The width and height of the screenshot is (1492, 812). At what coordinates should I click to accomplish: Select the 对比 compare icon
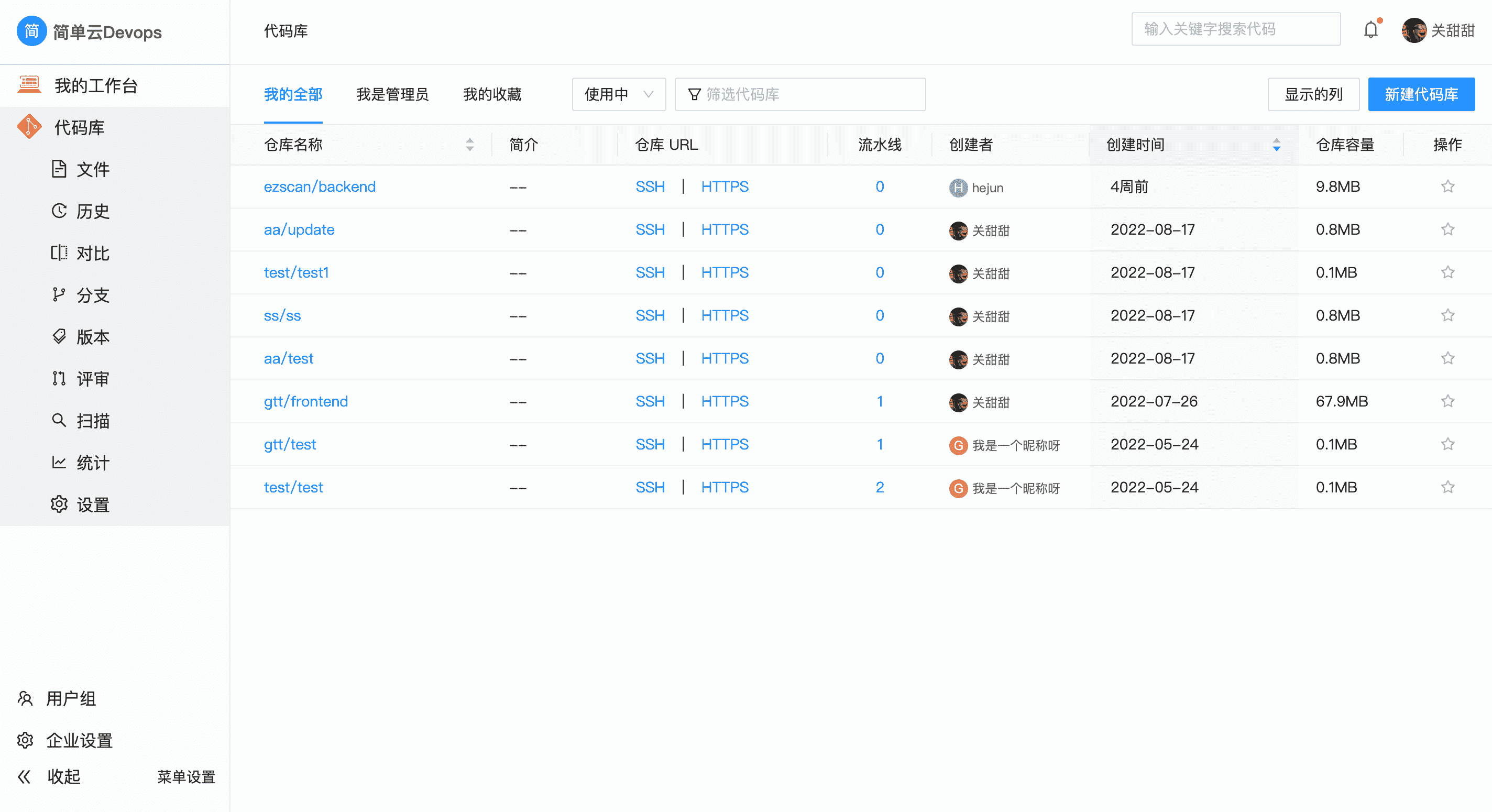pos(59,253)
